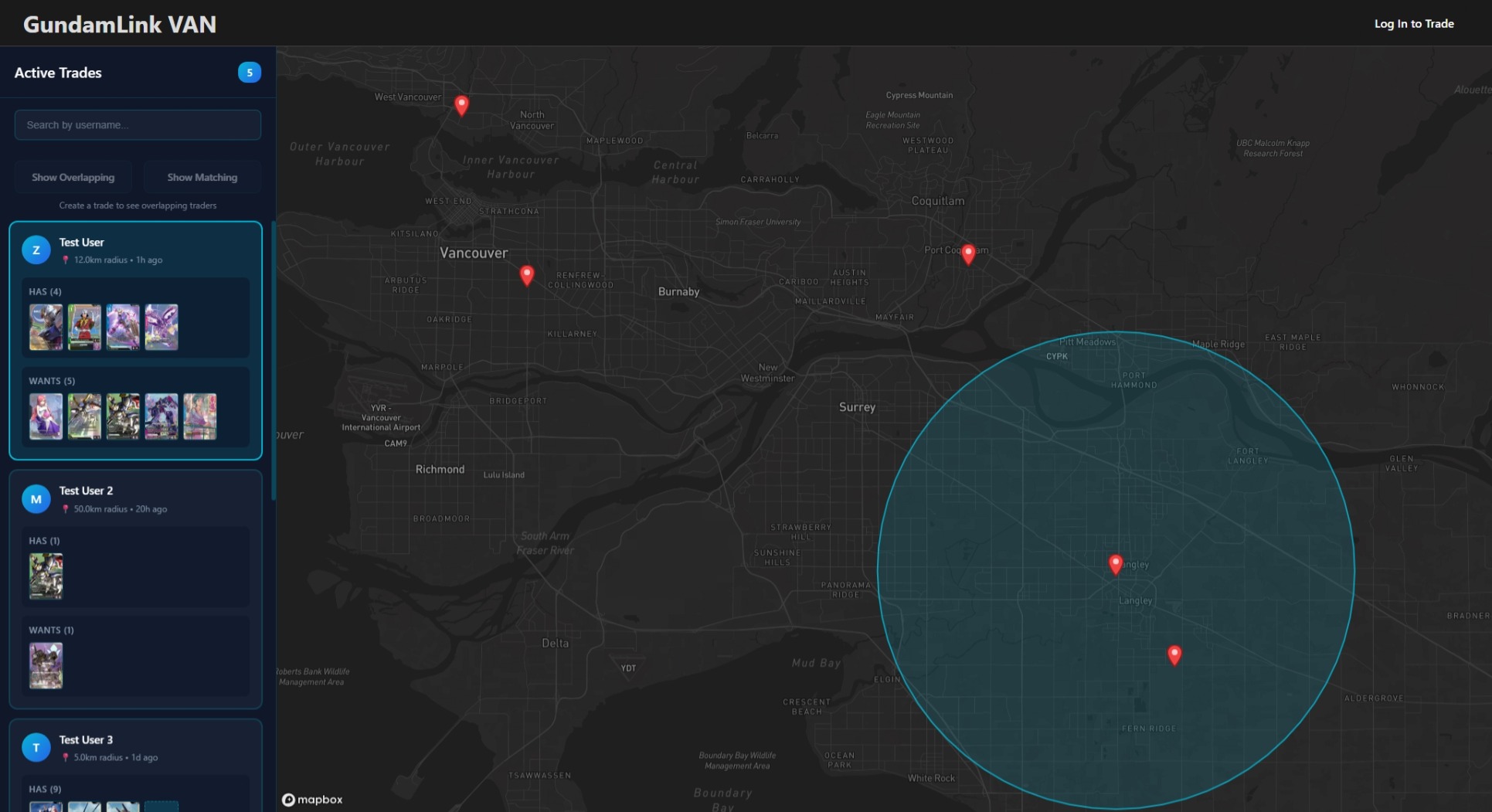Select the last card in Test User's WANTS
1492x812 pixels.
(200, 416)
